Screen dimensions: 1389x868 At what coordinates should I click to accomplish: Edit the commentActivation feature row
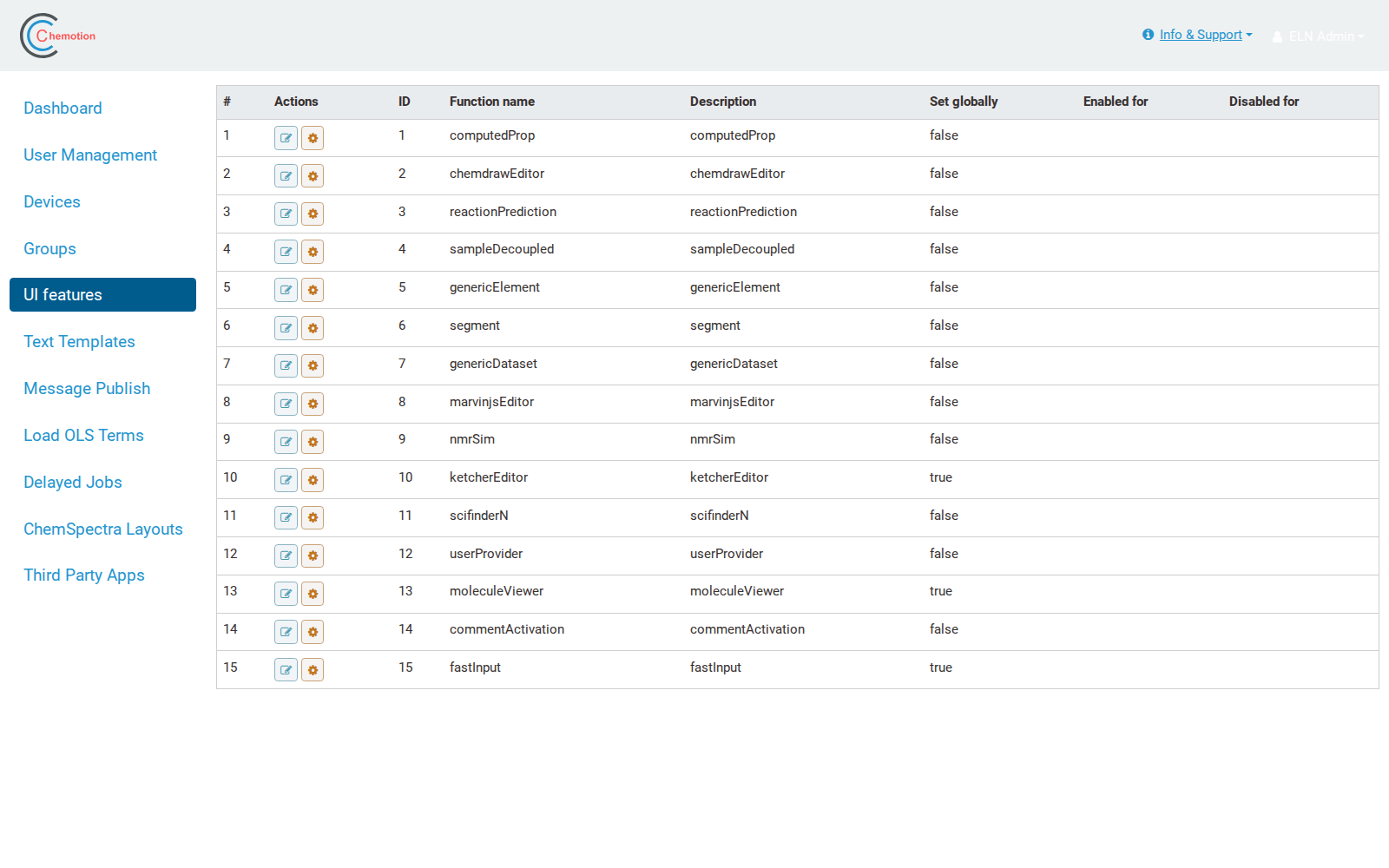point(286,632)
